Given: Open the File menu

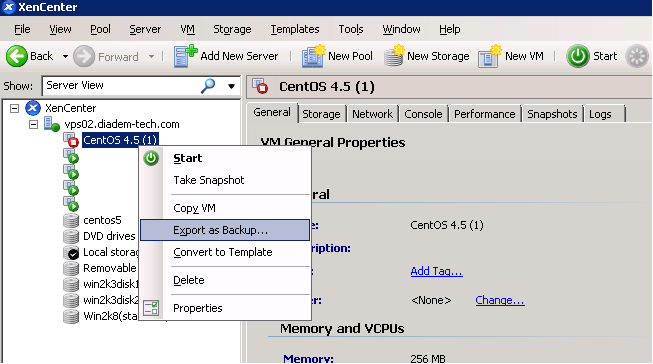Looking at the screenshot, I should 22,29.
